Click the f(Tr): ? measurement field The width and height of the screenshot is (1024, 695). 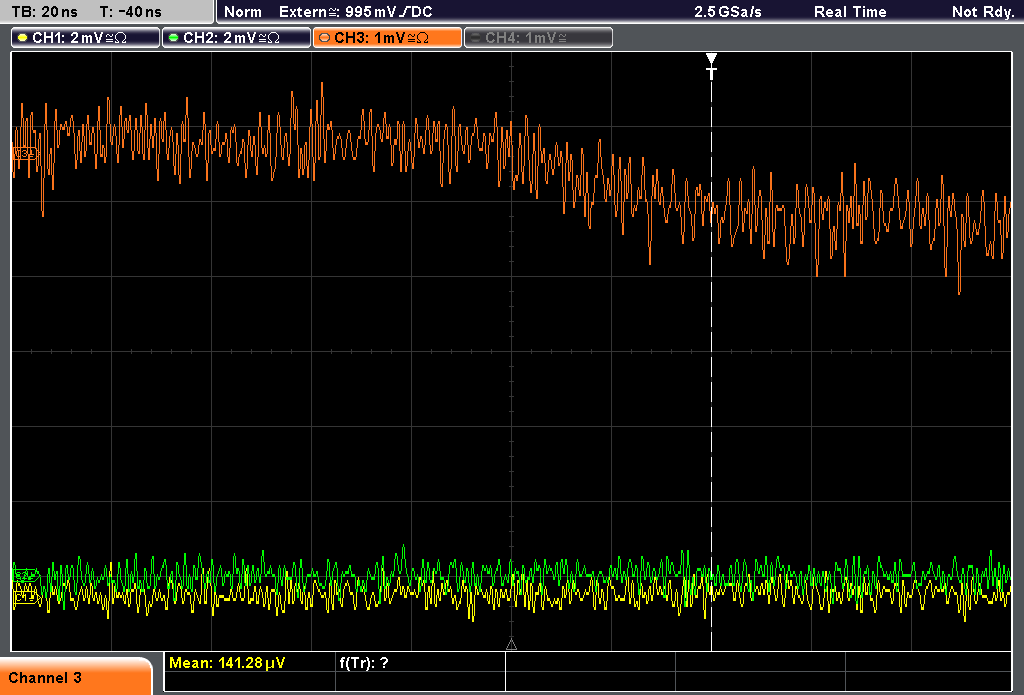364,662
